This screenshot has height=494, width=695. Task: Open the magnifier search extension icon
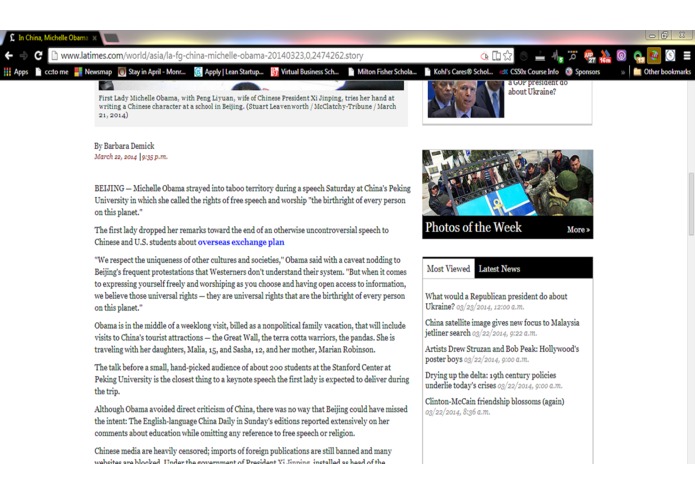573,56
